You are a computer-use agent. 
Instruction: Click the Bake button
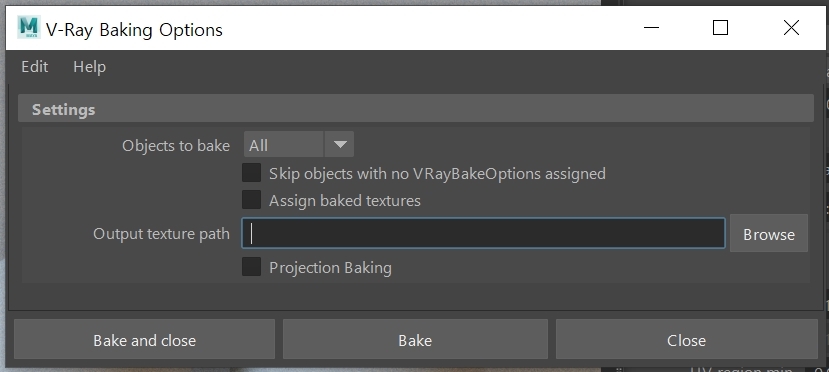(415, 339)
